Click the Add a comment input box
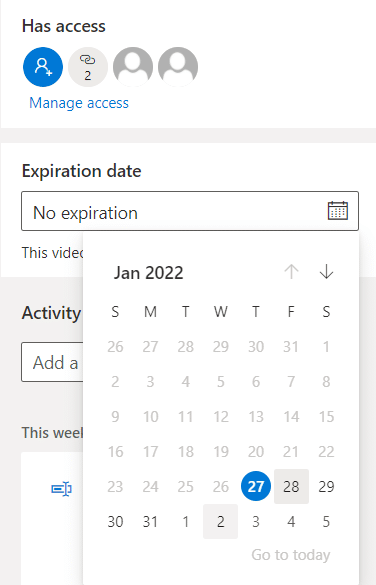Screen dimensions: 376x585 click(52, 362)
